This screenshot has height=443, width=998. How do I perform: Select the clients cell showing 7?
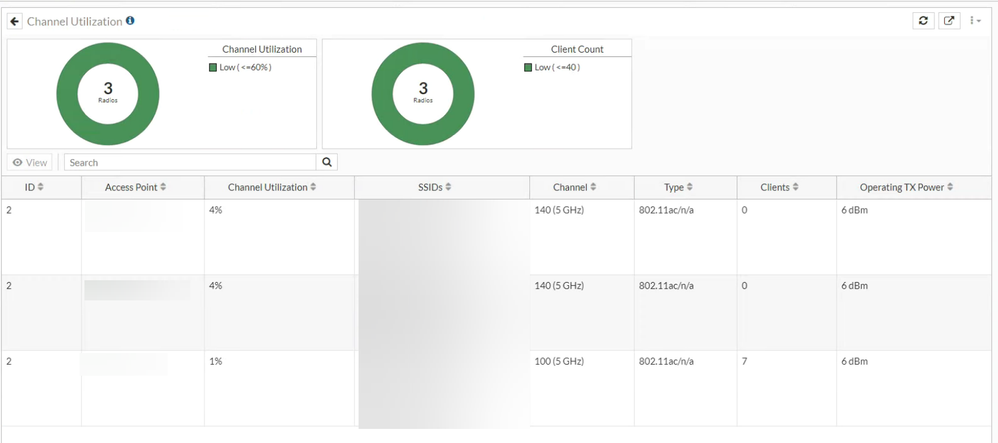coord(787,388)
